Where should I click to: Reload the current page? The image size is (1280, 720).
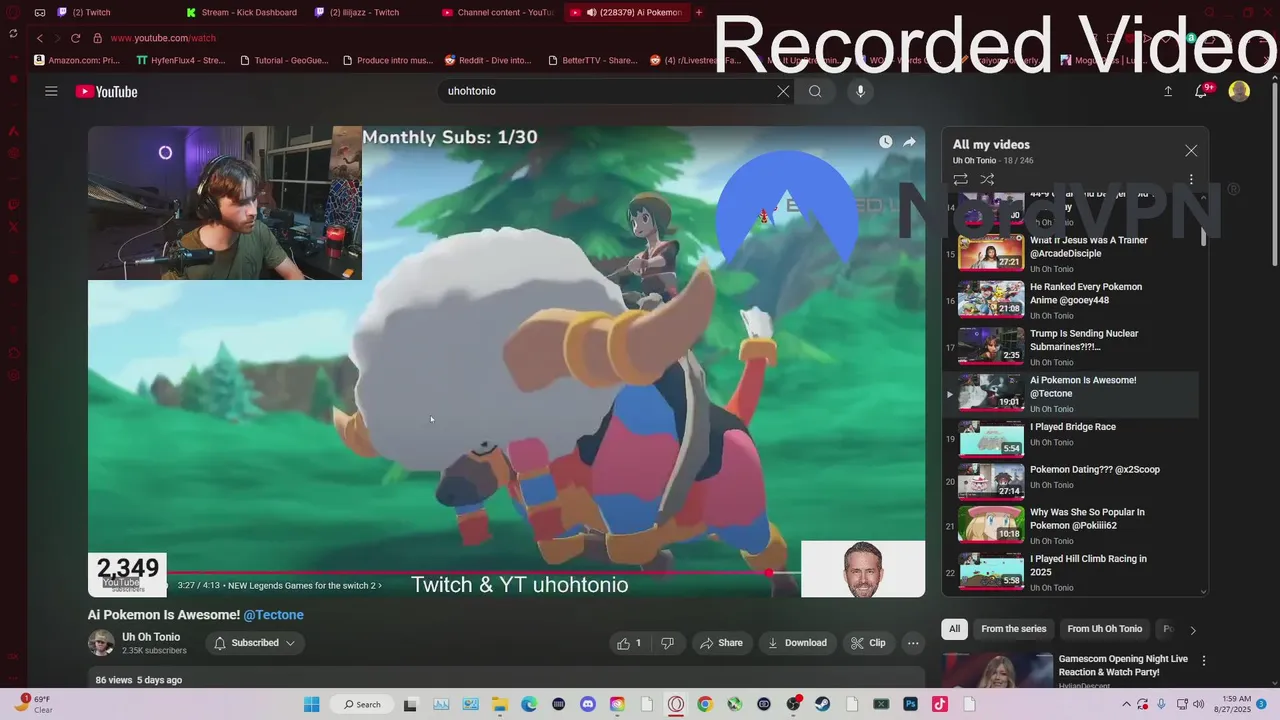pos(75,38)
